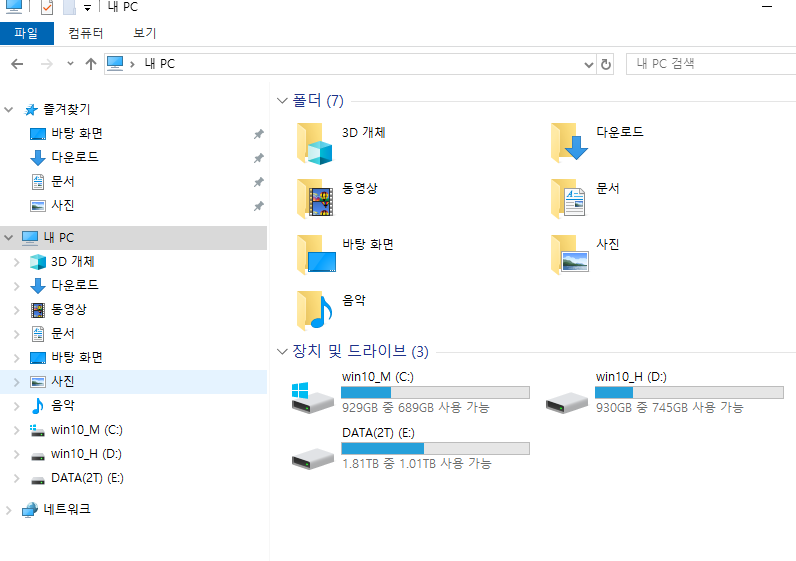Open the 컴퓨터 ribbon tab
Screen dimensions: 796x561
click(x=86, y=34)
